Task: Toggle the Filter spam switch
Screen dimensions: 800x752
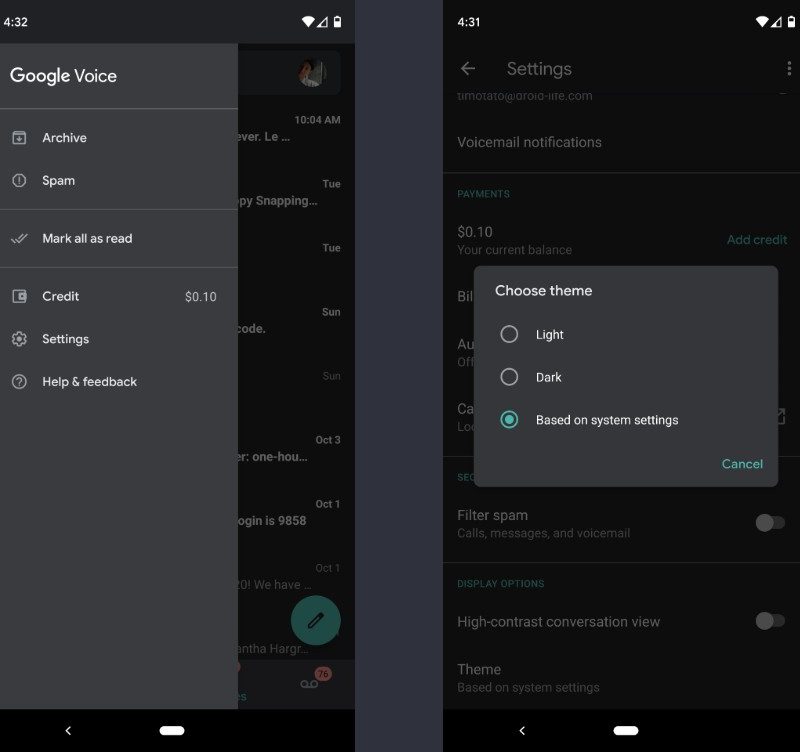Action: 770,523
